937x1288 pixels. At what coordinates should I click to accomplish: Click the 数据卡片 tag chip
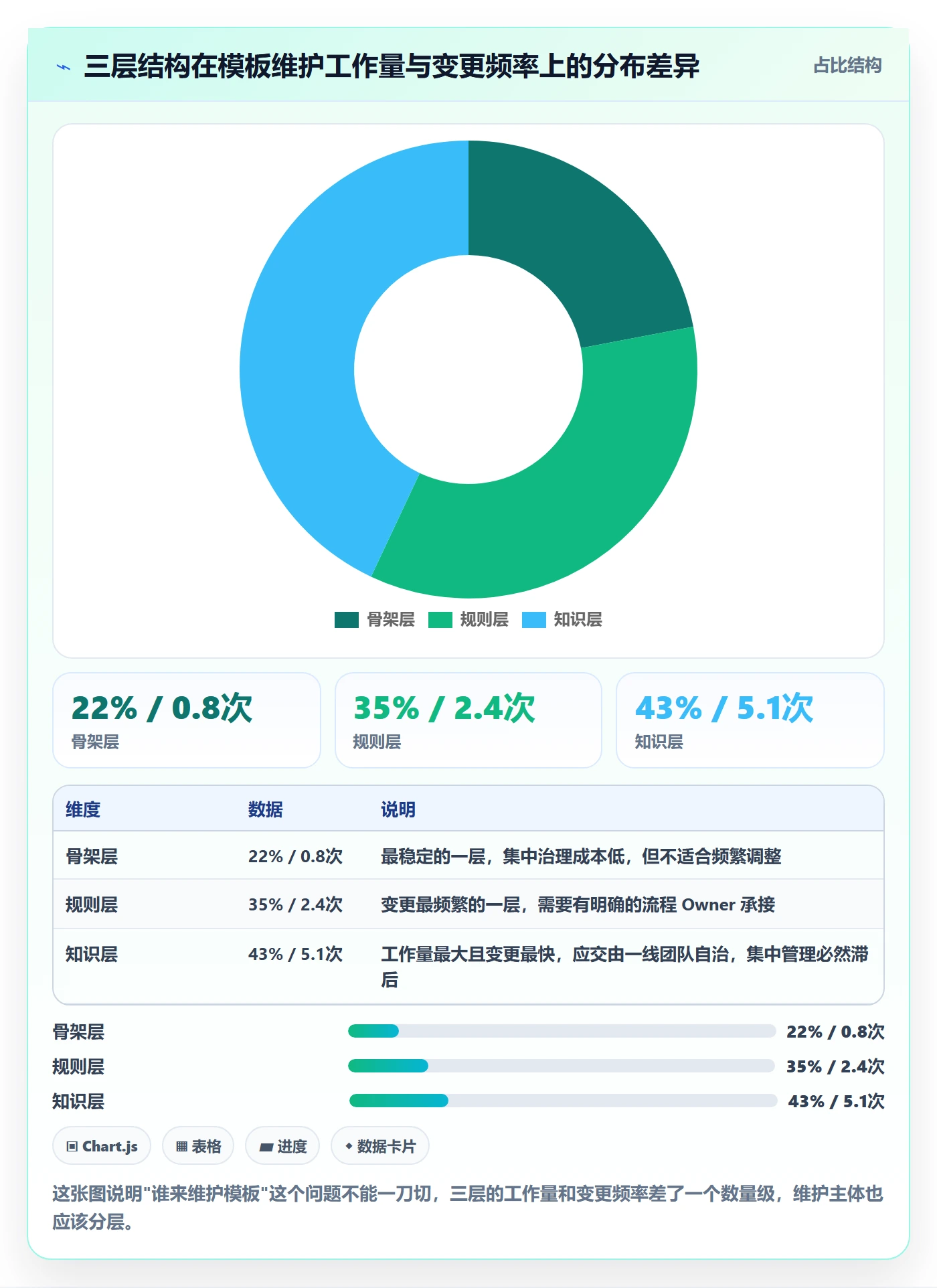pyautogui.click(x=380, y=1146)
